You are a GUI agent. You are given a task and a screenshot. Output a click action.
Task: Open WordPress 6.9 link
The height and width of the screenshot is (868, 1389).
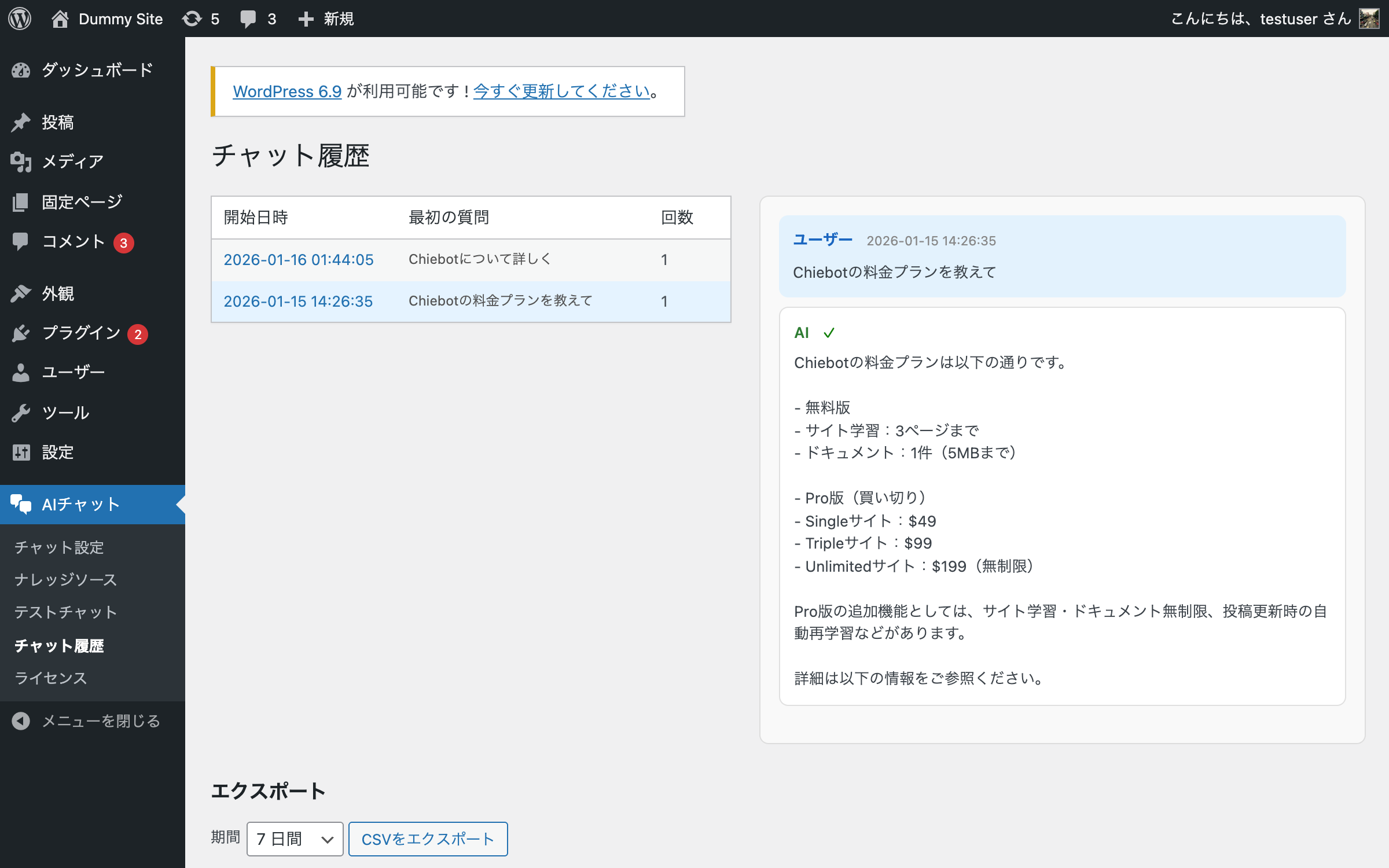pyautogui.click(x=287, y=91)
